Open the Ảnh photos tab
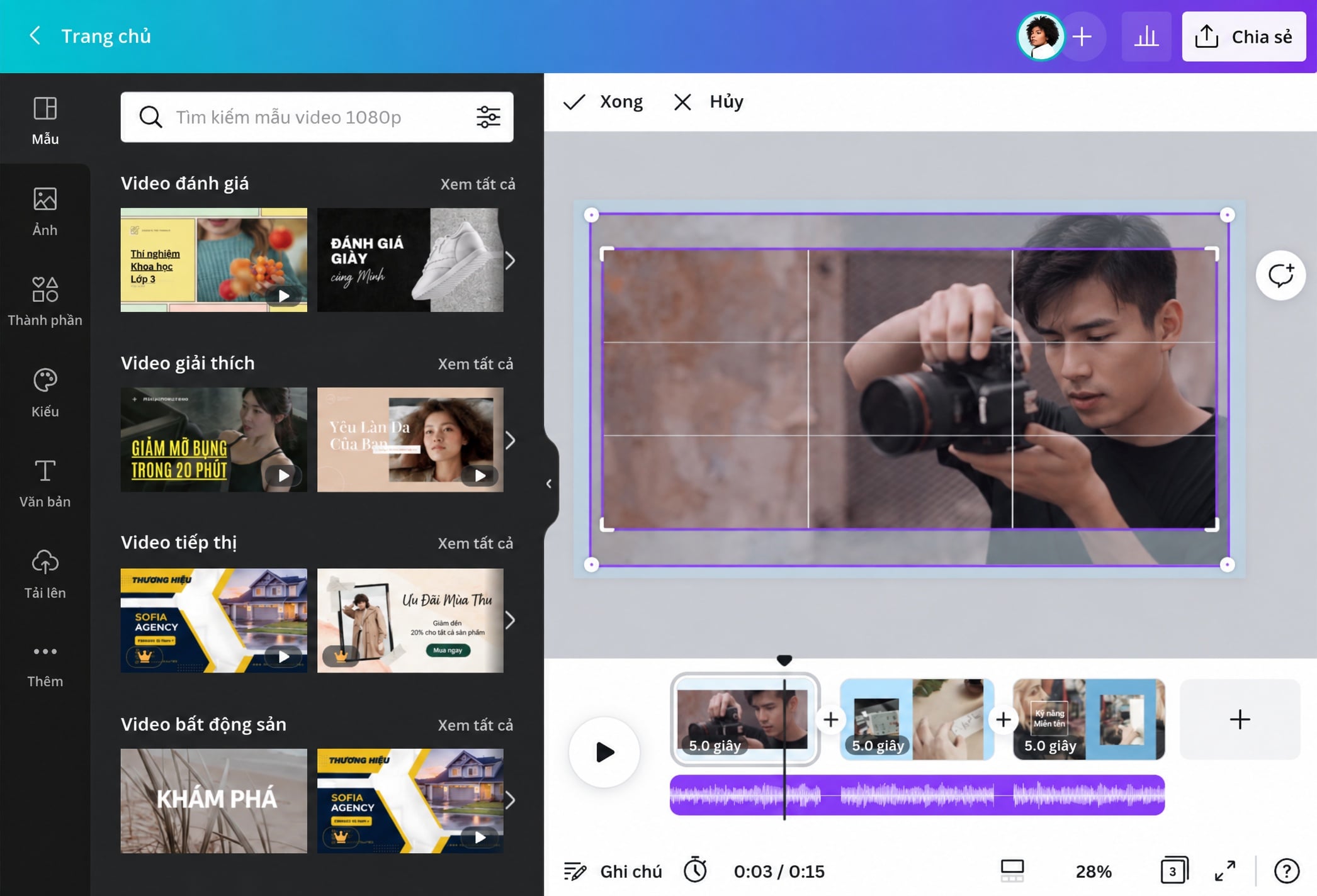This screenshot has height=896, width=1317. coord(45,211)
